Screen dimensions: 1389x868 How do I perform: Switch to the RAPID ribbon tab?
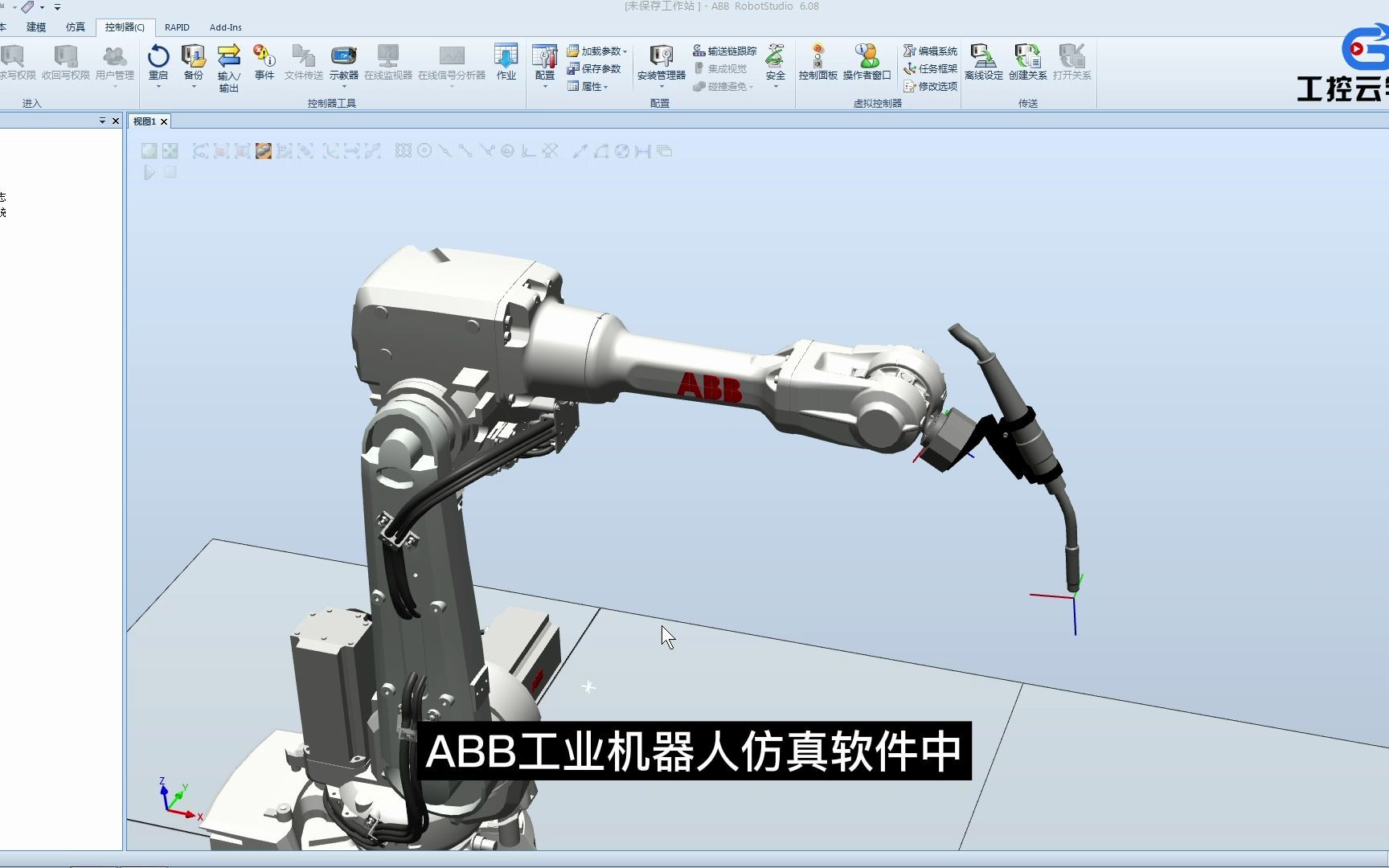176,27
